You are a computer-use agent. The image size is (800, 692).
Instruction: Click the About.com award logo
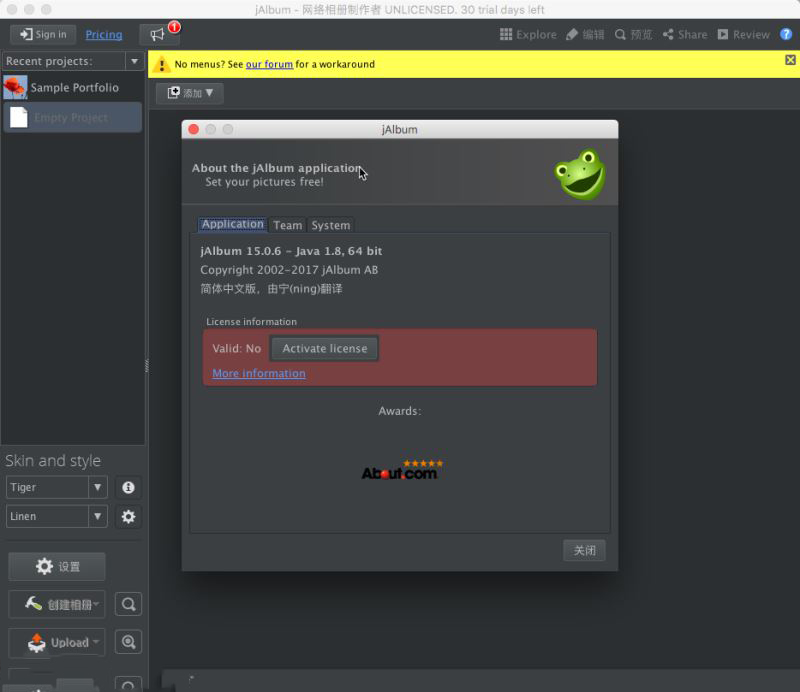point(401,470)
